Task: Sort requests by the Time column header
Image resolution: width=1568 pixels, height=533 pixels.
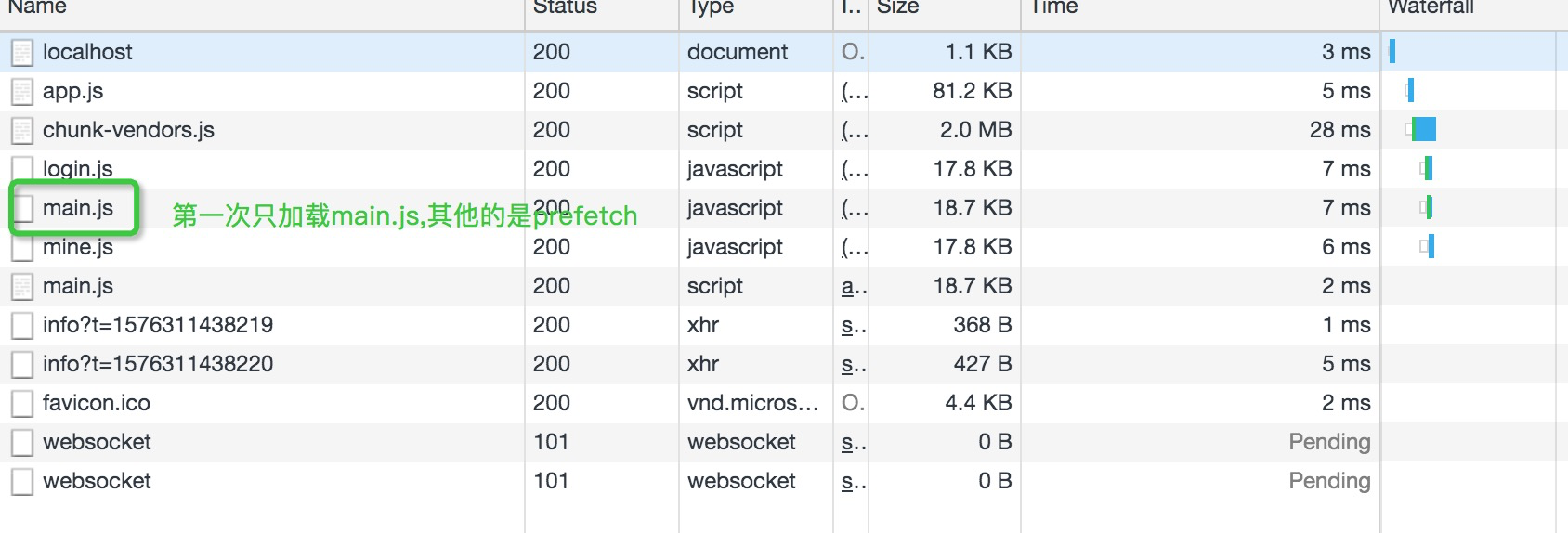Action: point(1054,7)
